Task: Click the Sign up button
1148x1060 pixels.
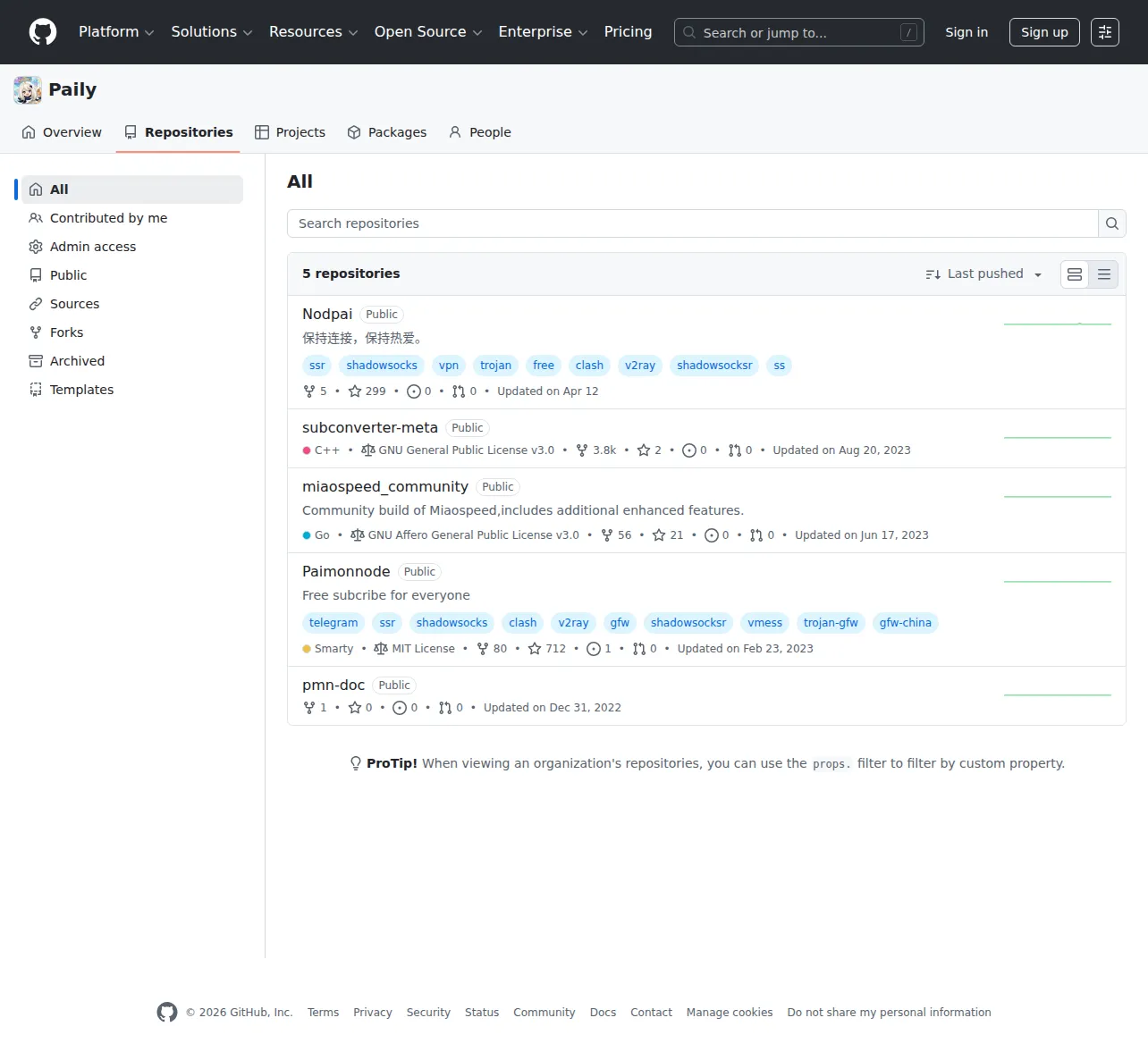Action: click(x=1044, y=32)
